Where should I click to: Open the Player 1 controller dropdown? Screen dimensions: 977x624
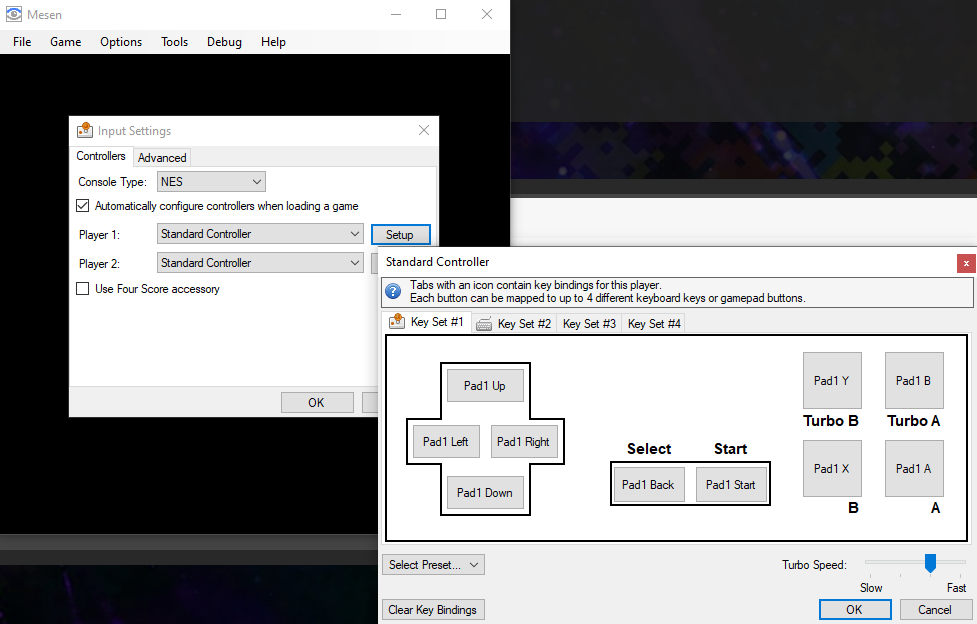pyautogui.click(x=260, y=234)
